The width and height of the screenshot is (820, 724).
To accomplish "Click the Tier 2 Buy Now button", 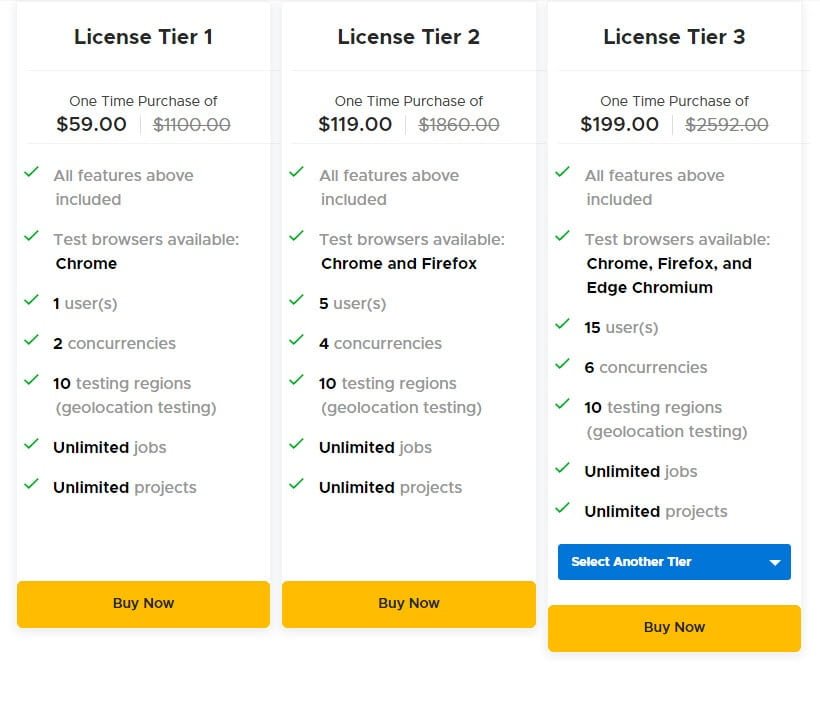I will click(x=408, y=604).
